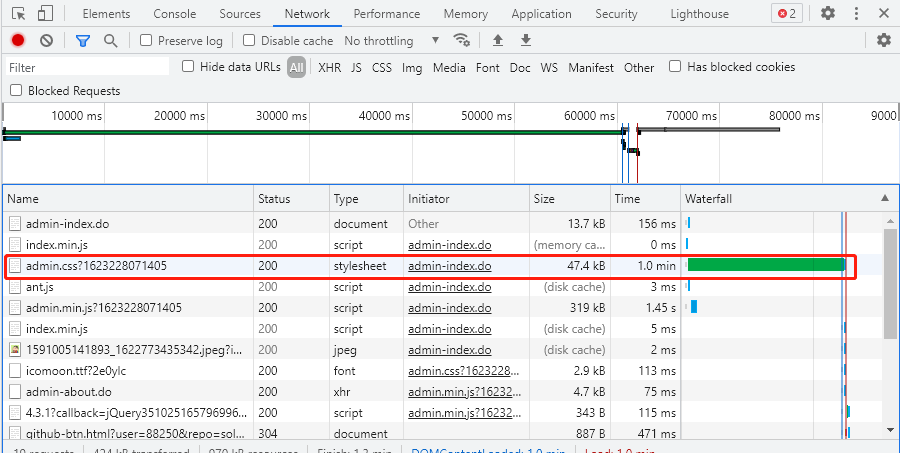
Task: Clear the network log
Action: tap(46, 41)
